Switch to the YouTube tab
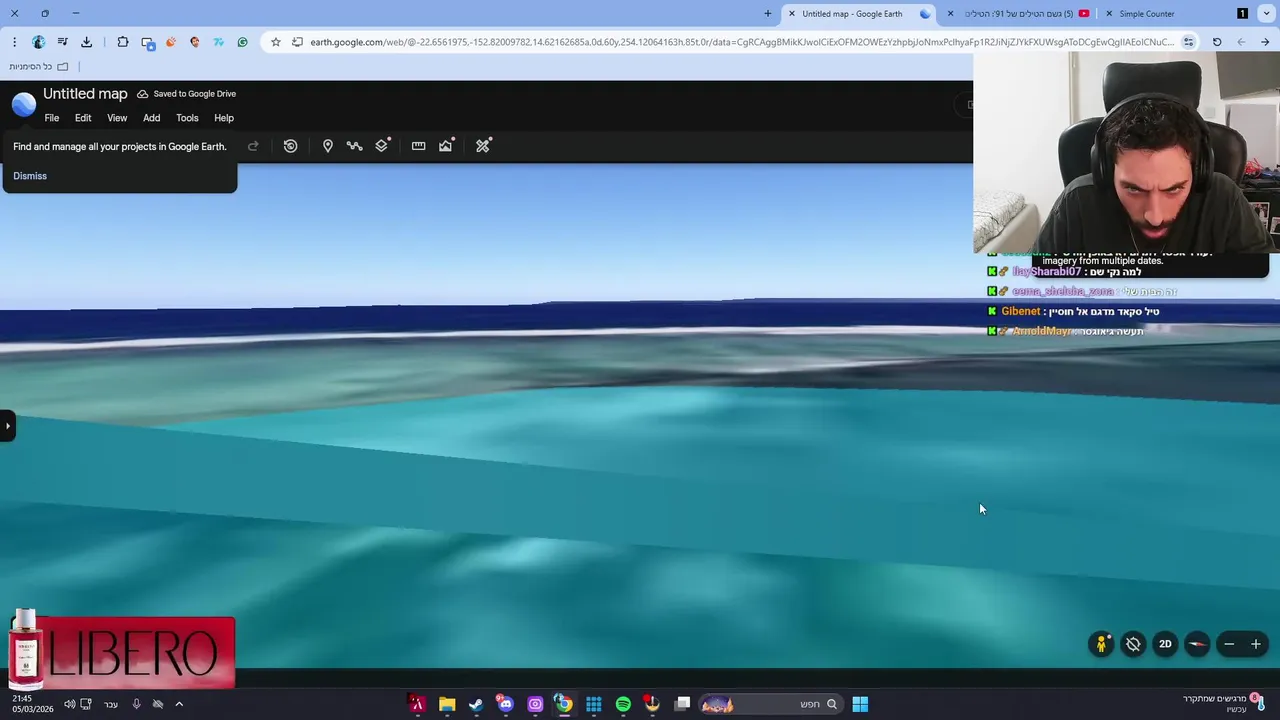 coord(1020,14)
